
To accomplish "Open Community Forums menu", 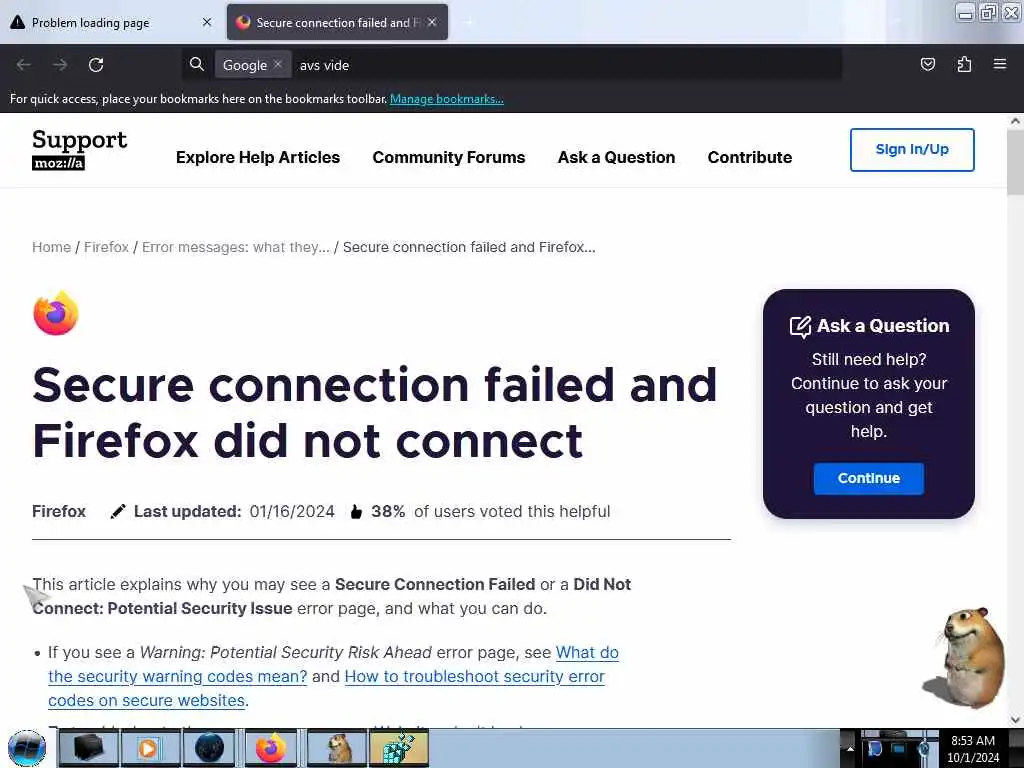I will (x=449, y=157).
